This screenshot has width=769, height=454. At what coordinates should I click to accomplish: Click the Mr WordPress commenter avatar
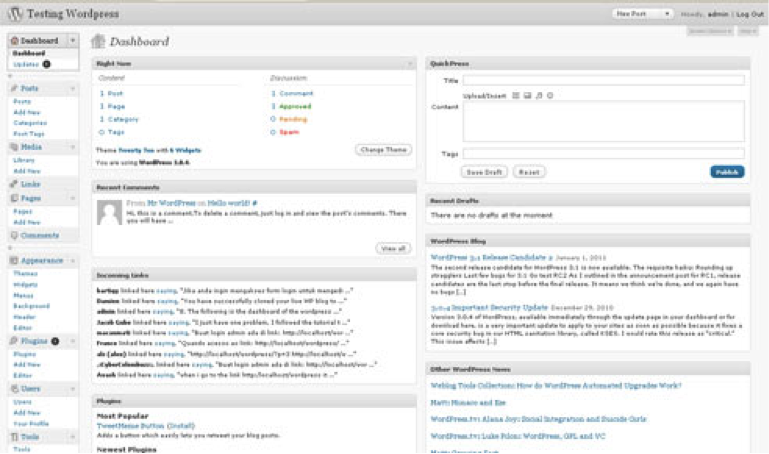[x=109, y=212]
